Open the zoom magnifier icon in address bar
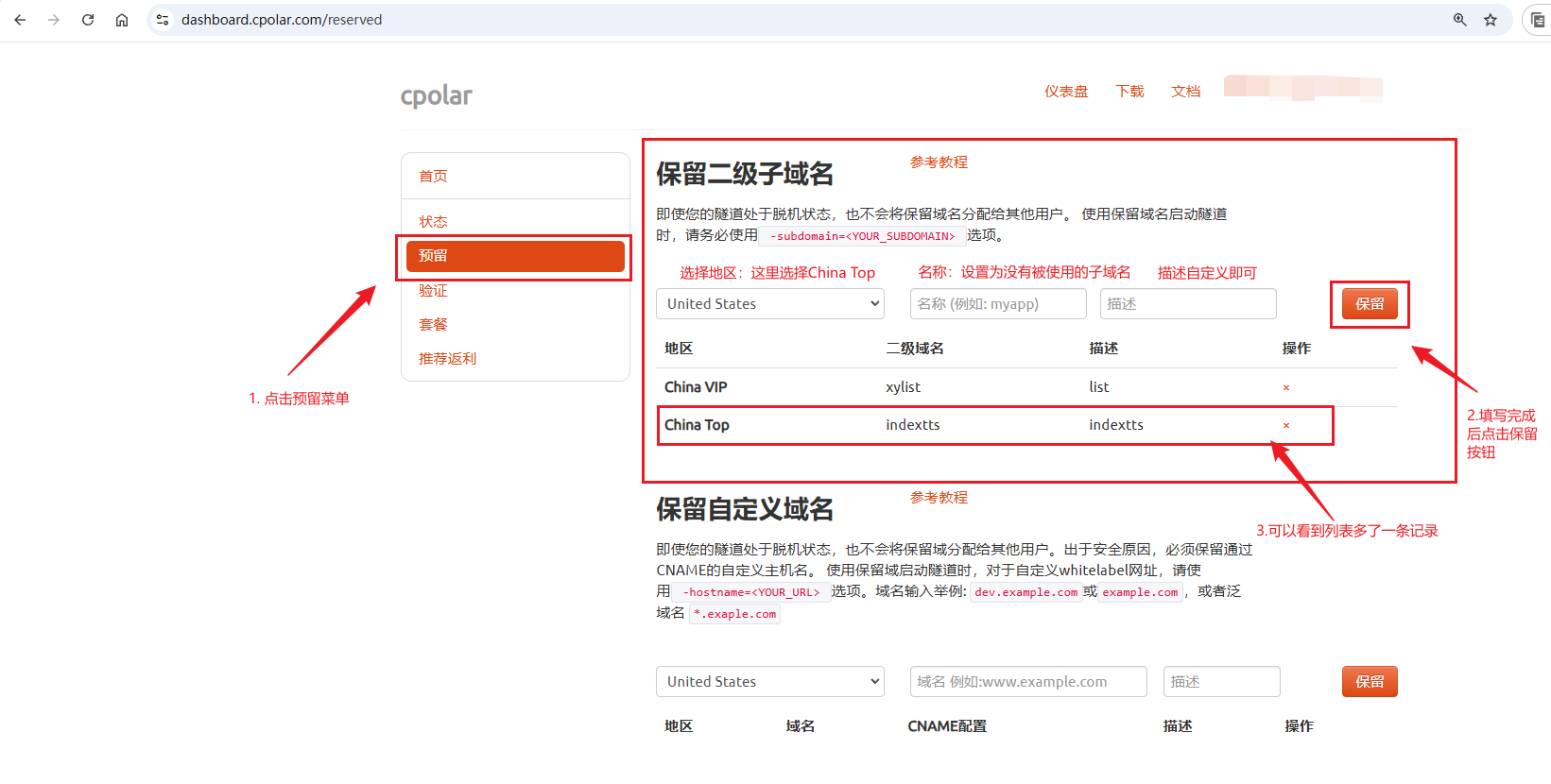The image size is (1551, 784). [x=1460, y=20]
